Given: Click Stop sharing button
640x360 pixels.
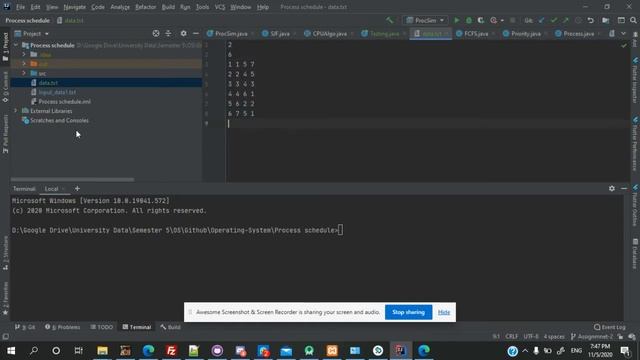Looking at the screenshot, I should [x=408, y=312].
